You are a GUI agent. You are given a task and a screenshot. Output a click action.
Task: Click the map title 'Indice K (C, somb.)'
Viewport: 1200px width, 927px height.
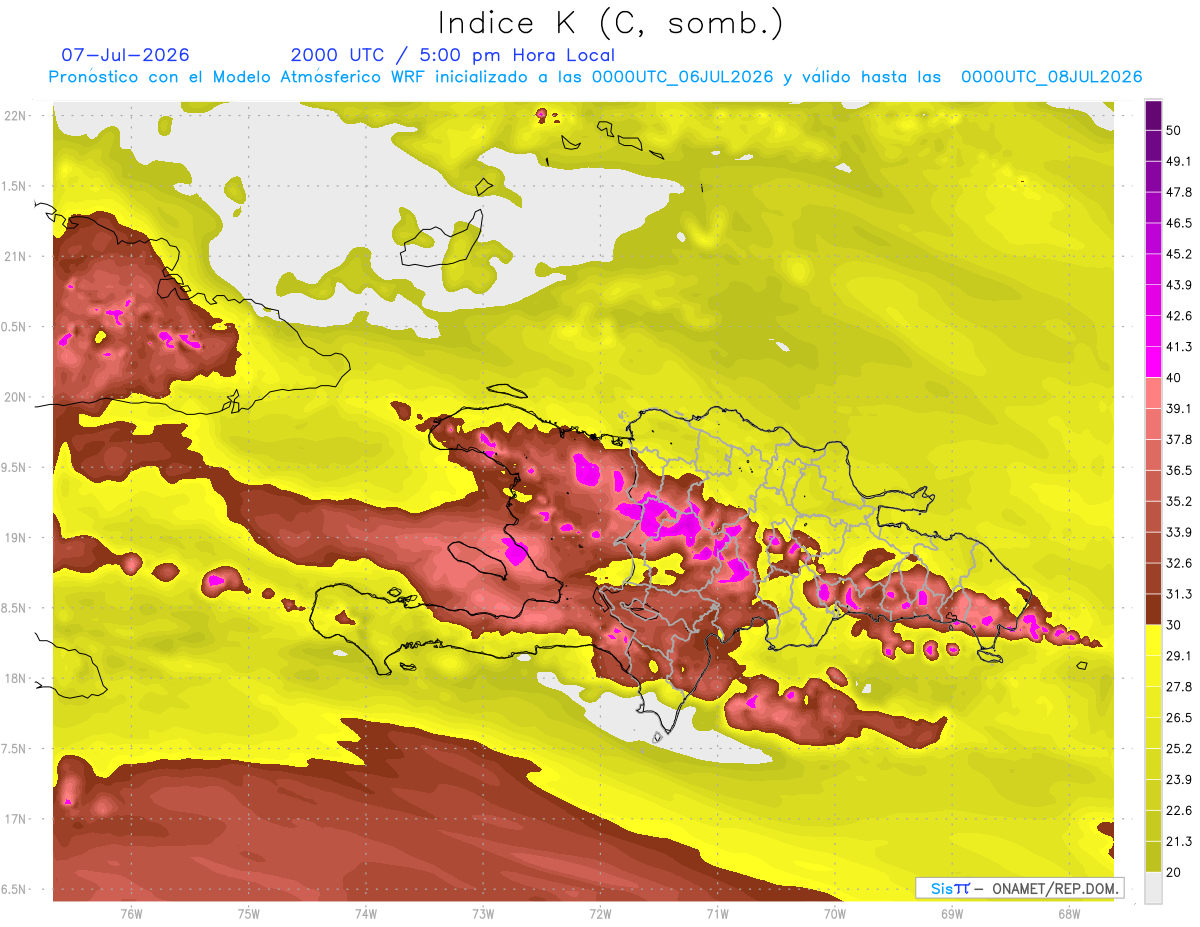[610, 23]
